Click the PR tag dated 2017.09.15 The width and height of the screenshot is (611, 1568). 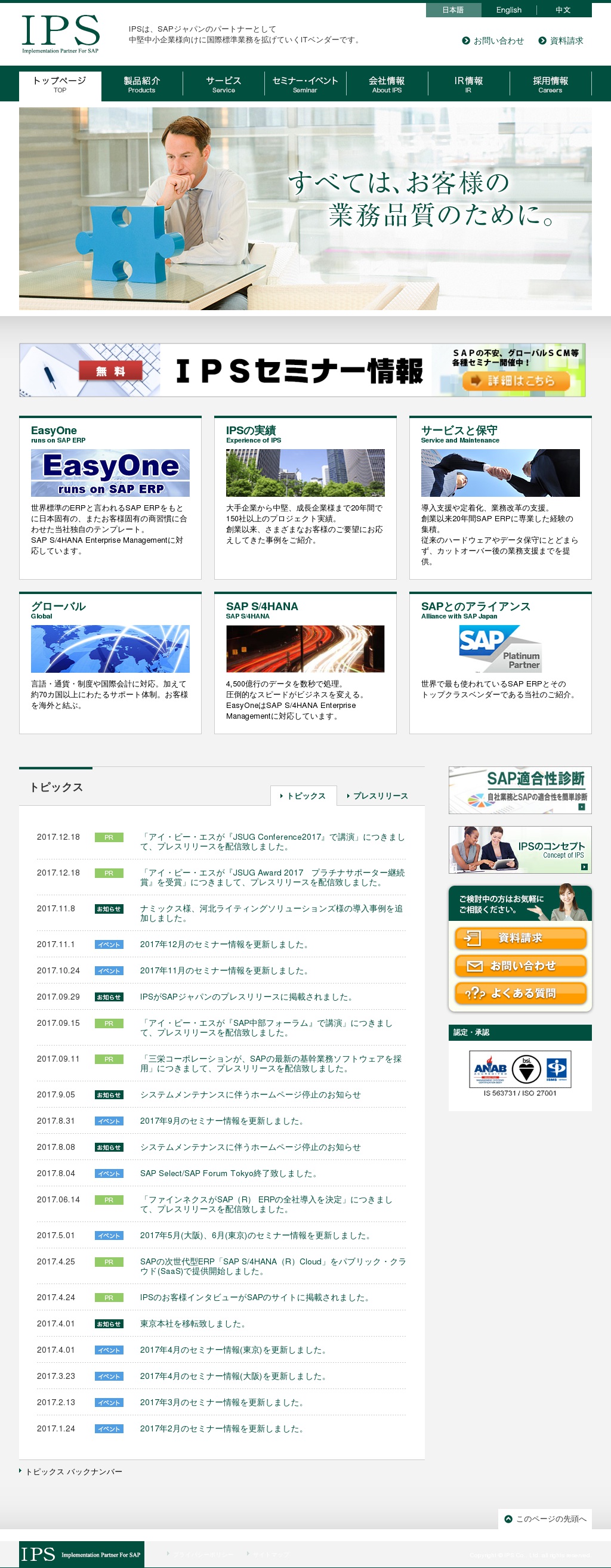(x=109, y=1023)
